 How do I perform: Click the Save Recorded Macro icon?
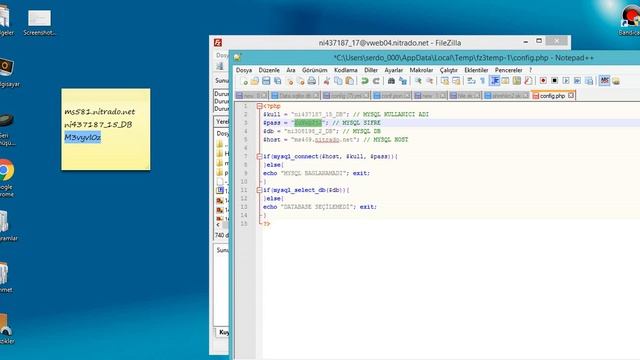[x=589, y=81]
